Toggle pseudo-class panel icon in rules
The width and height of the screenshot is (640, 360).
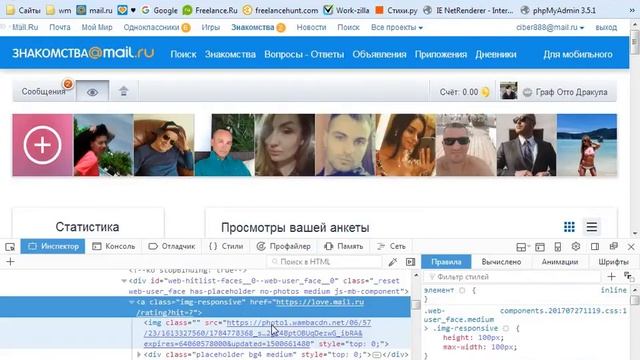coord(628,277)
